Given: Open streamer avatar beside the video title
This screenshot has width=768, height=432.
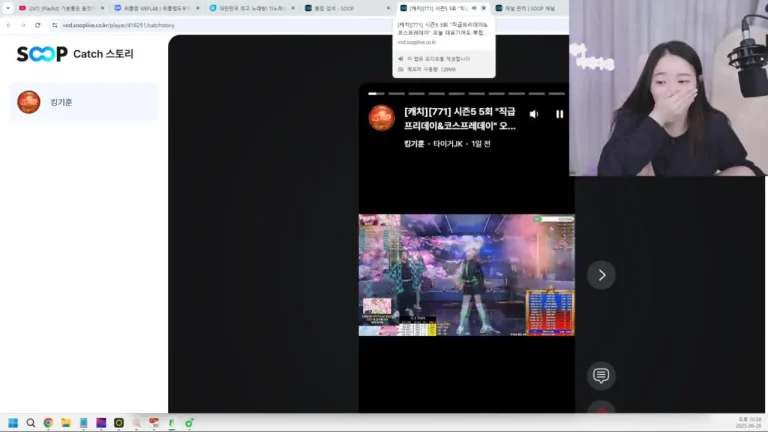Looking at the screenshot, I should point(382,118).
